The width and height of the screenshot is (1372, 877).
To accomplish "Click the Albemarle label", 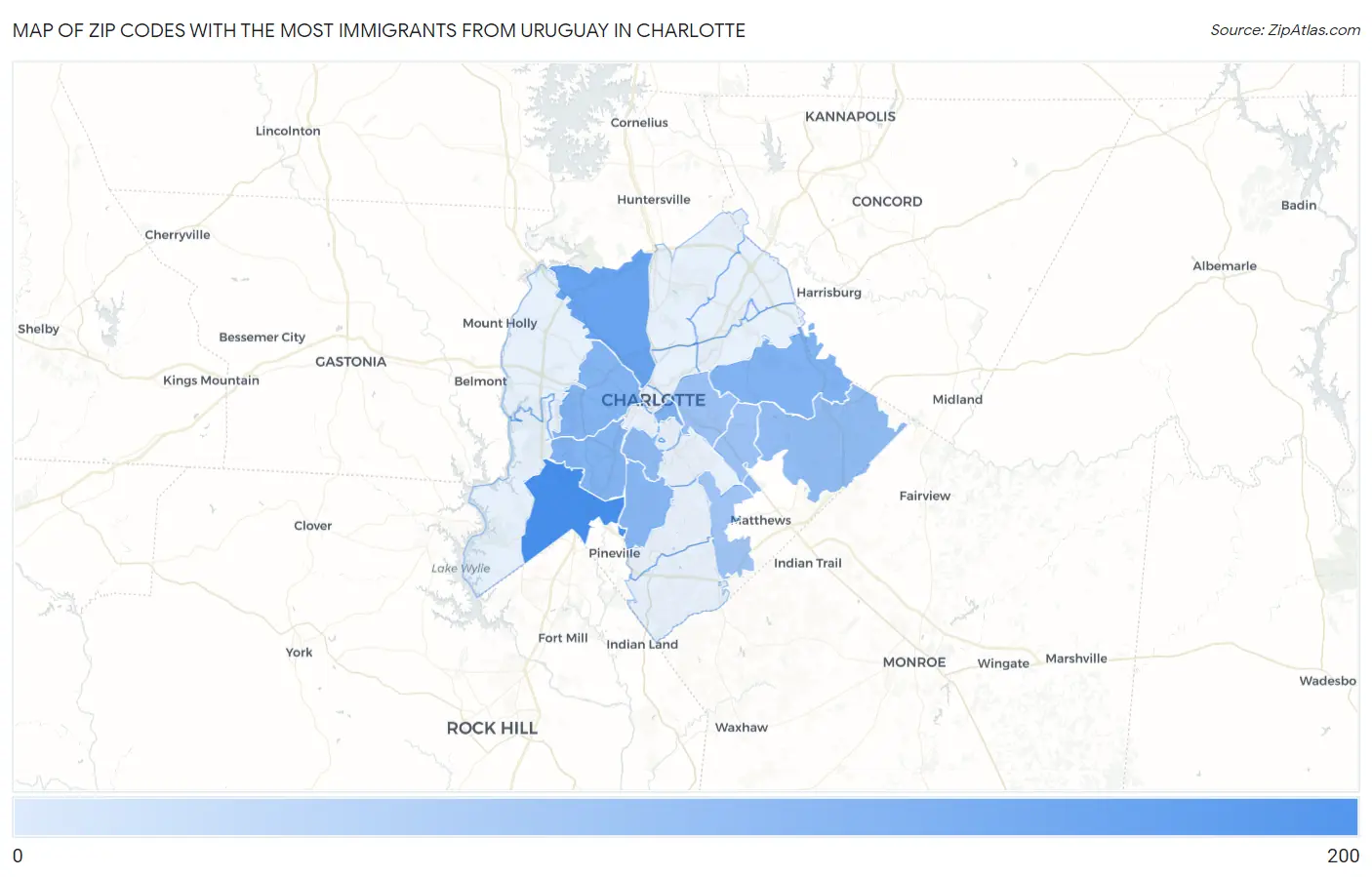I will point(1225,265).
